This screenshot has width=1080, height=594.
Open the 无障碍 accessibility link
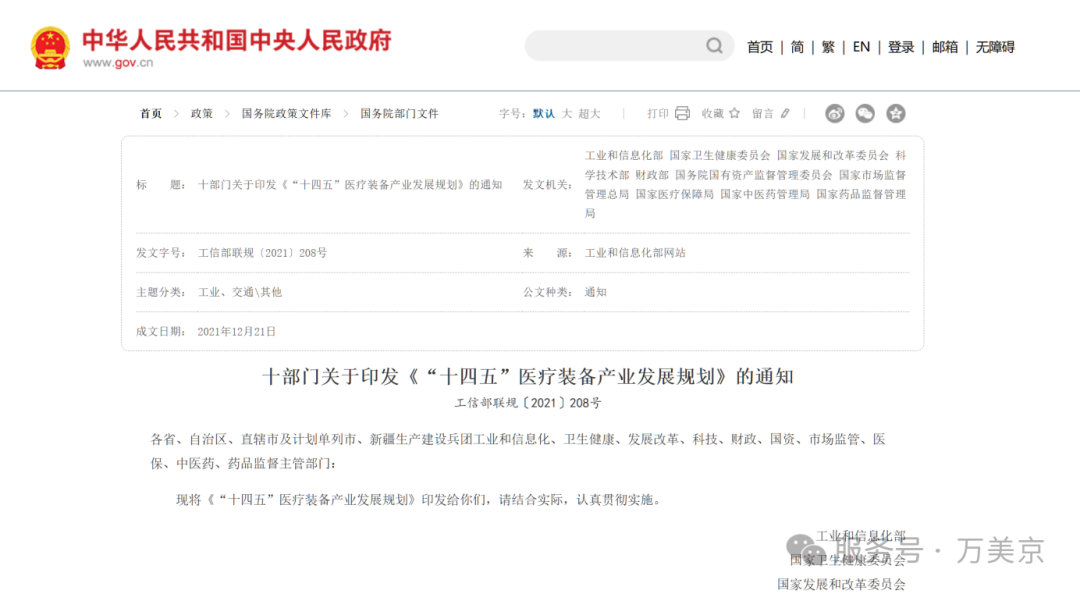click(x=996, y=46)
